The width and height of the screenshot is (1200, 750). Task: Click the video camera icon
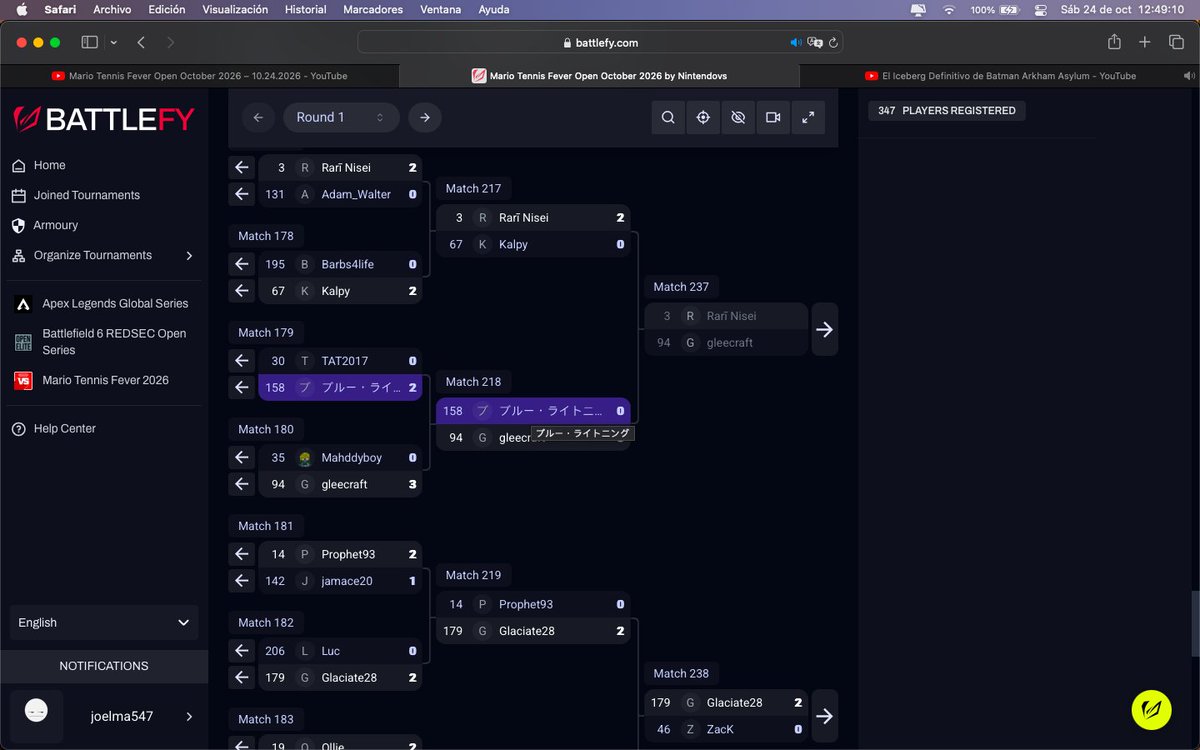click(x=773, y=117)
